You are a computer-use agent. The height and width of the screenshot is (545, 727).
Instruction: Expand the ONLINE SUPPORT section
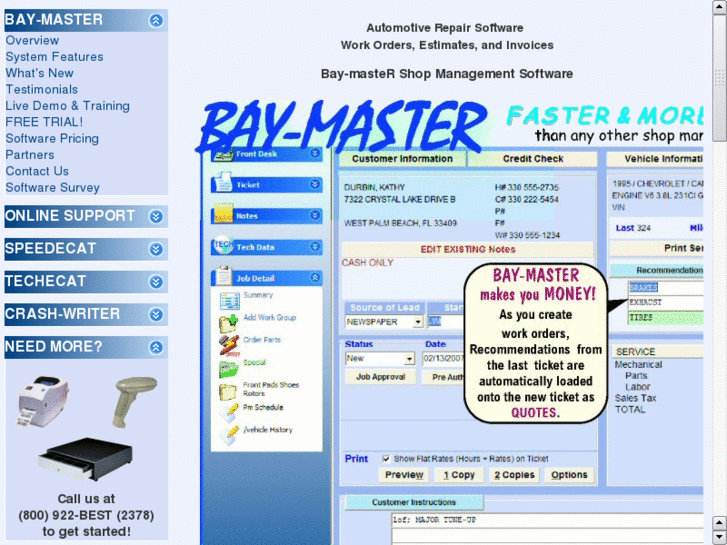tap(156, 216)
